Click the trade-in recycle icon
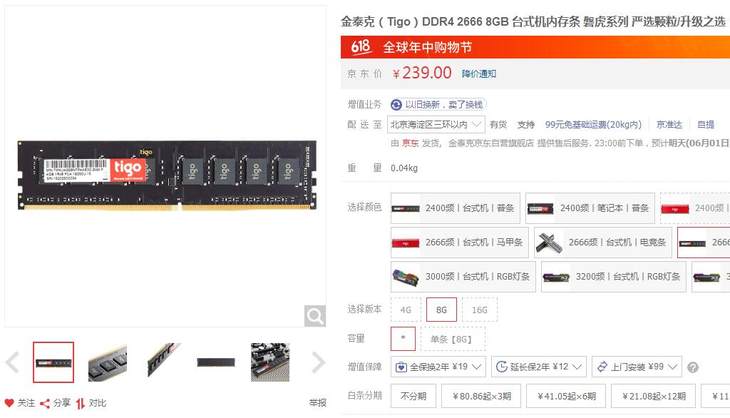 396,105
